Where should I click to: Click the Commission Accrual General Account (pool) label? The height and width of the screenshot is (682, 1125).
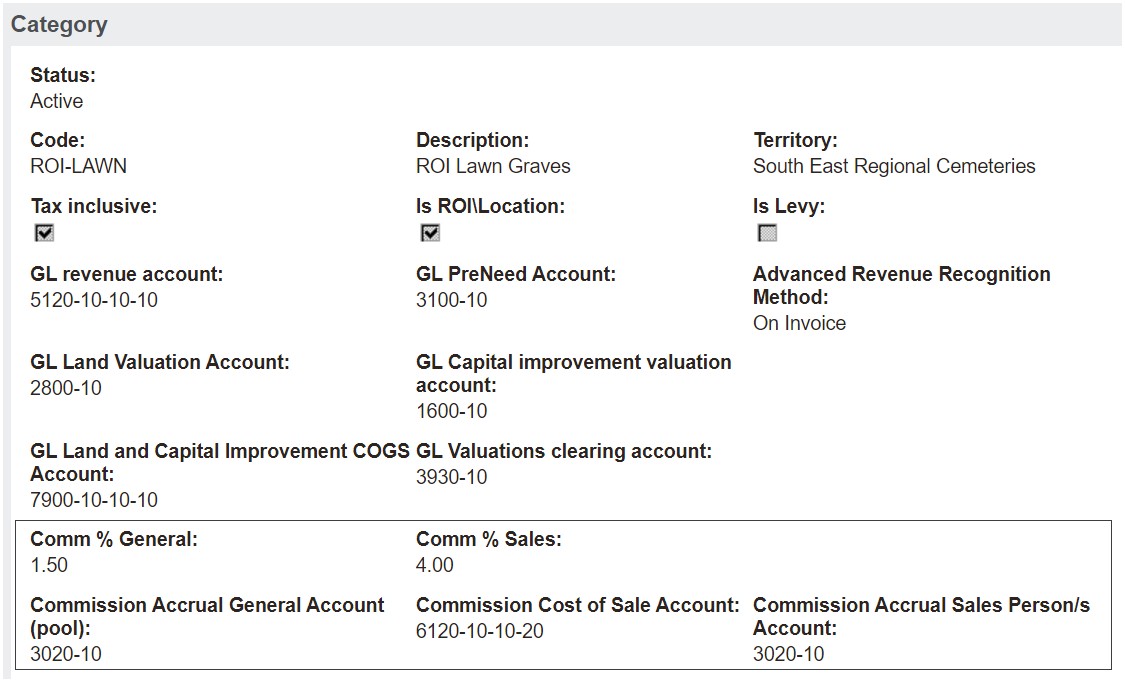point(207,617)
